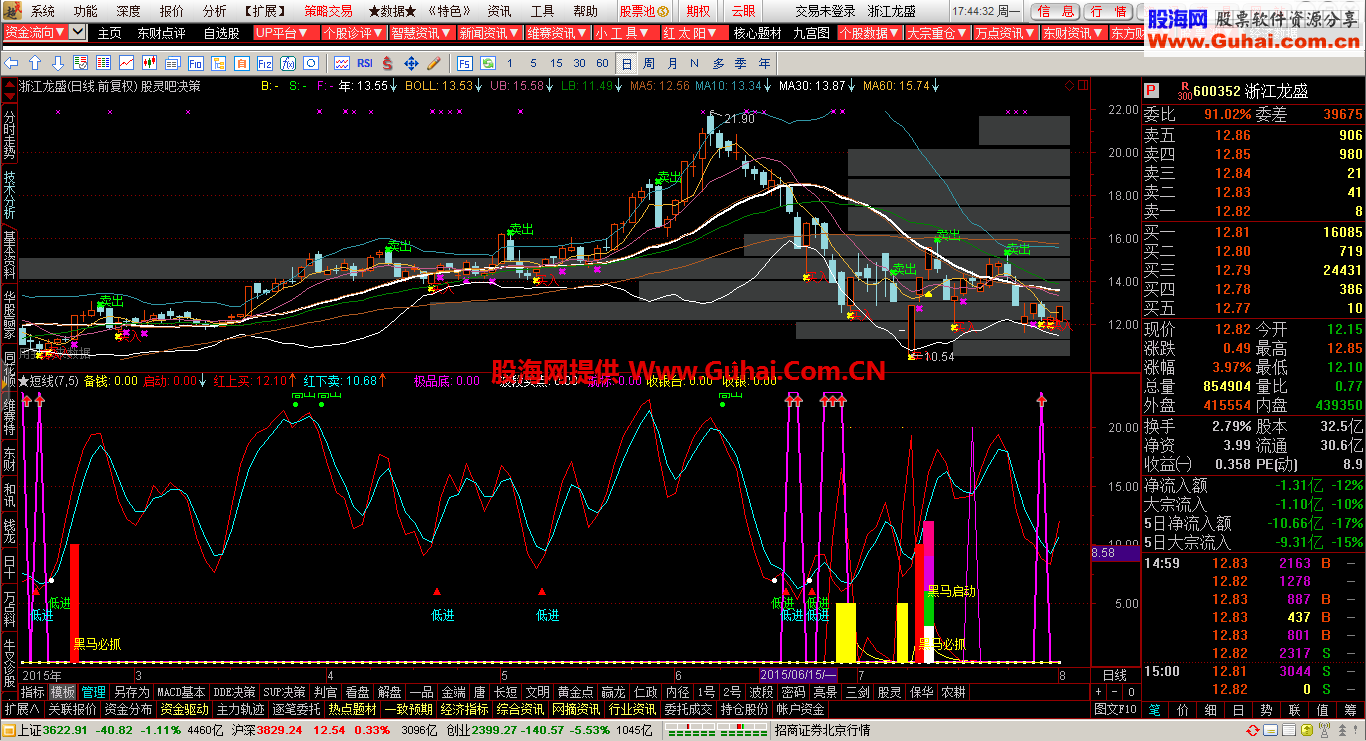Expand the 维赛资讯 dropdown
This screenshot has height=741, width=1366.
[x=557, y=33]
